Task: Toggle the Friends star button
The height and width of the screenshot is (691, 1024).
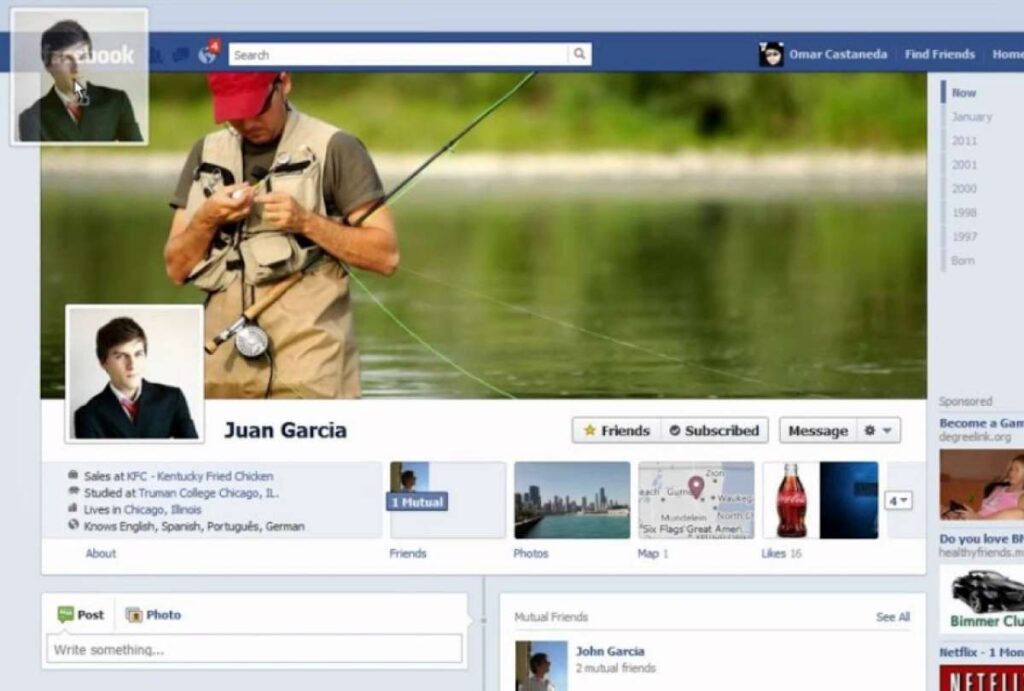Action: 616,431
